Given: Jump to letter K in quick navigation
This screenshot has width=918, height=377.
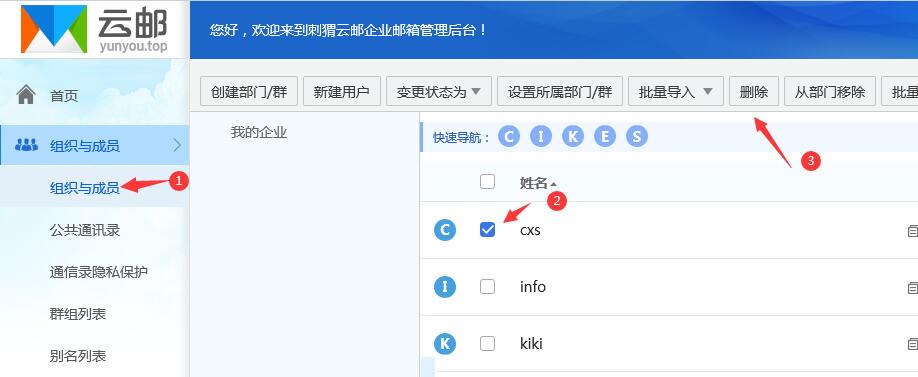Looking at the screenshot, I should pyautogui.click(x=573, y=137).
